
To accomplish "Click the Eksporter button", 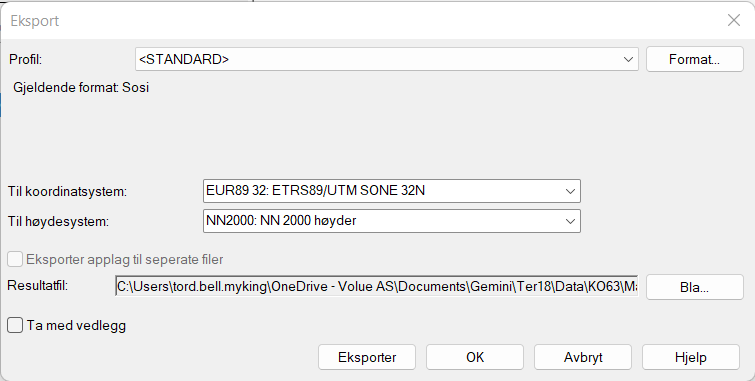I will (x=367, y=357).
